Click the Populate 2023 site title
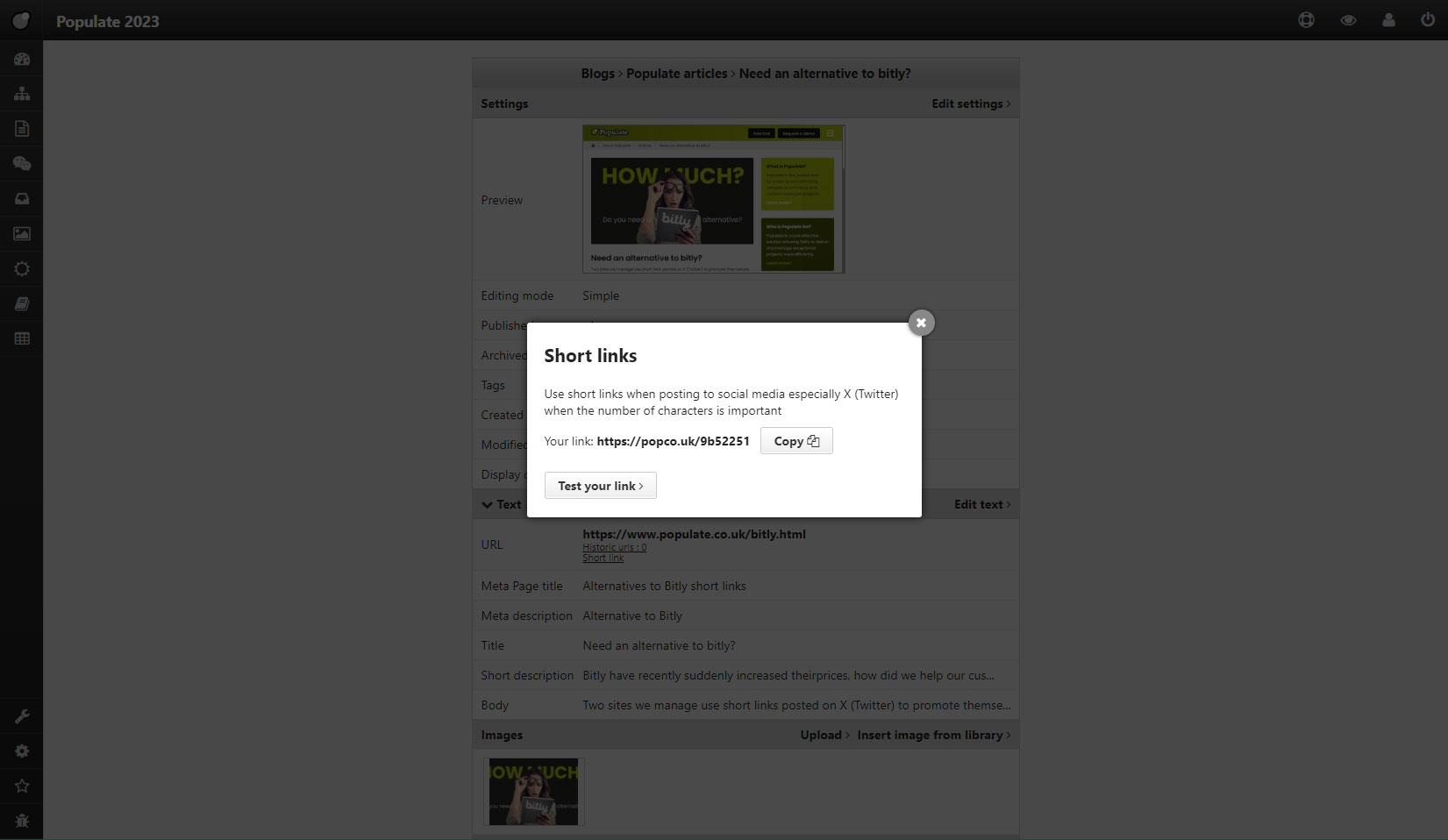 (x=108, y=21)
